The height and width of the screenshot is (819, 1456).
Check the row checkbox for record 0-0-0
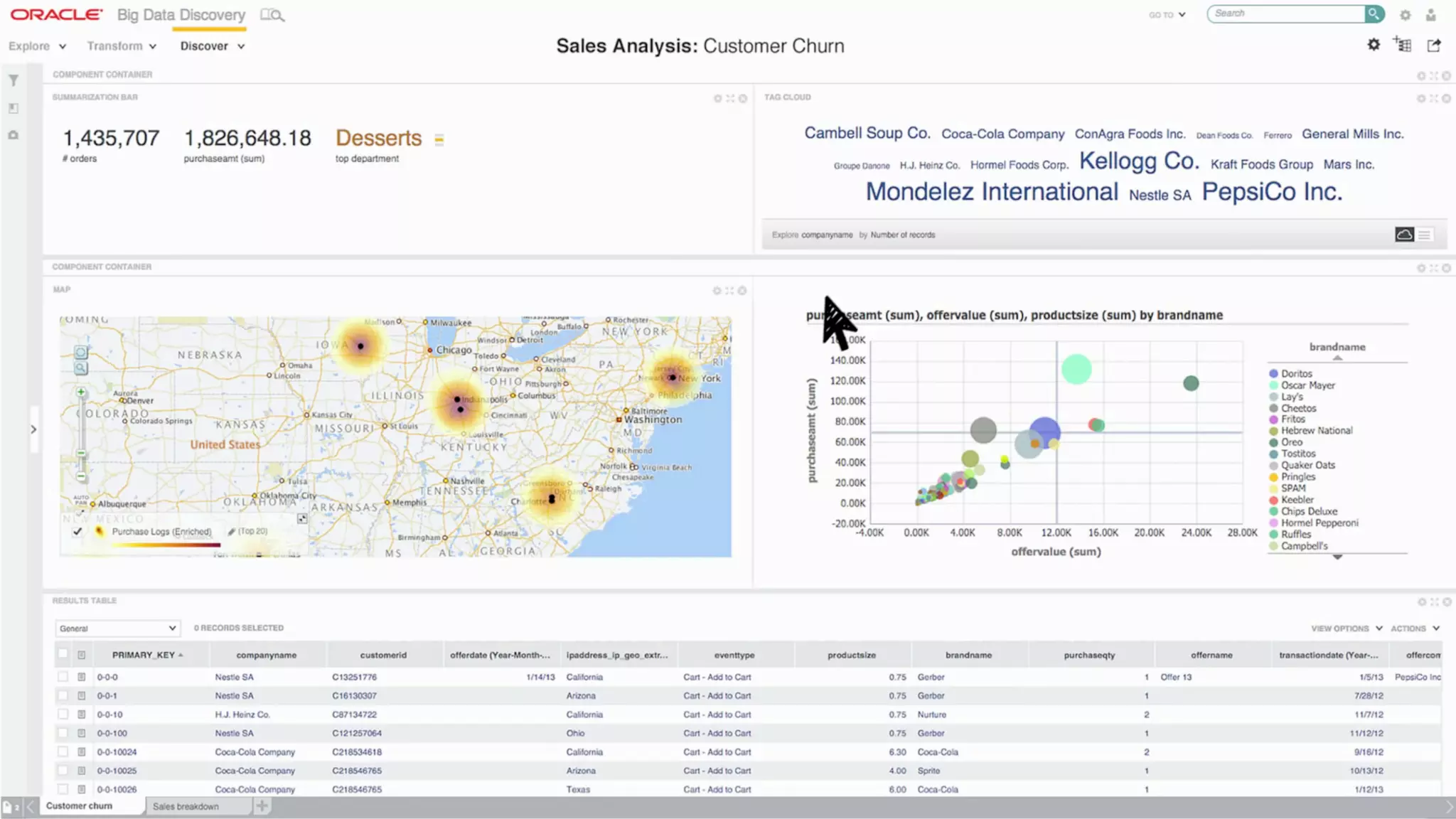click(x=63, y=677)
